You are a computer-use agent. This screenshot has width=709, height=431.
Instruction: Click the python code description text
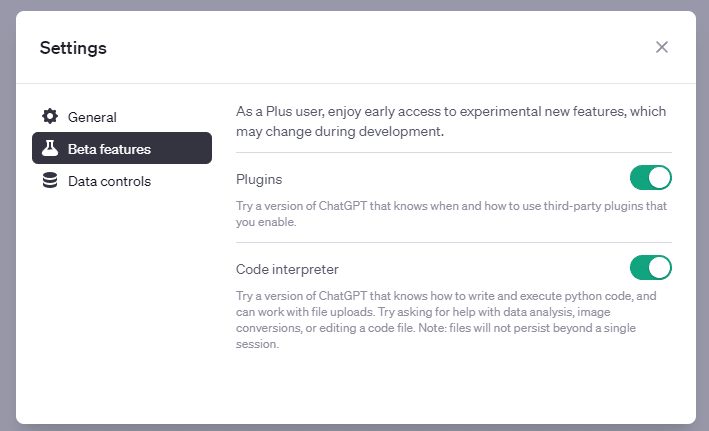click(446, 320)
